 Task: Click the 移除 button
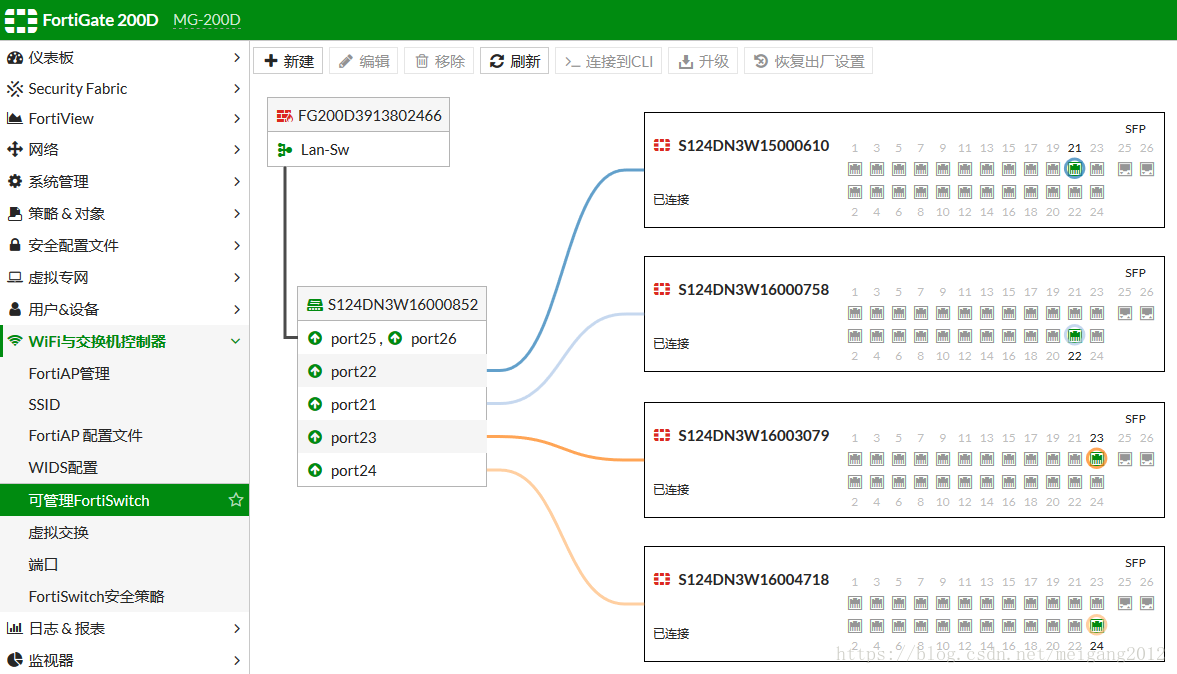439,61
